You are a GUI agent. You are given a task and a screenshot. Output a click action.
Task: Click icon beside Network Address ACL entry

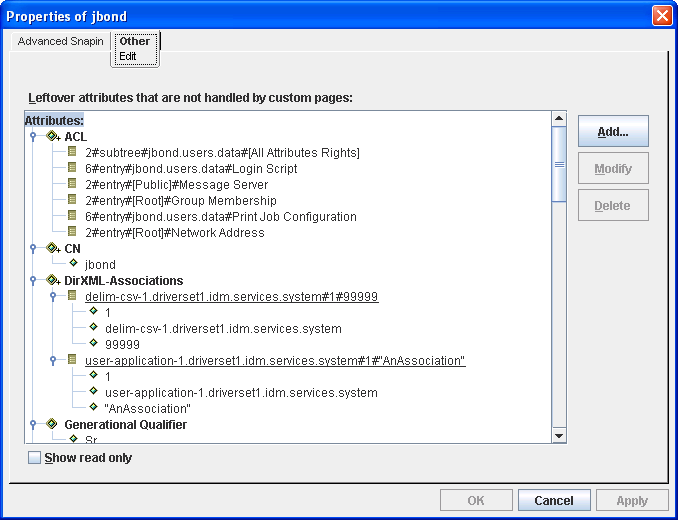pyautogui.click(x=72, y=231)
